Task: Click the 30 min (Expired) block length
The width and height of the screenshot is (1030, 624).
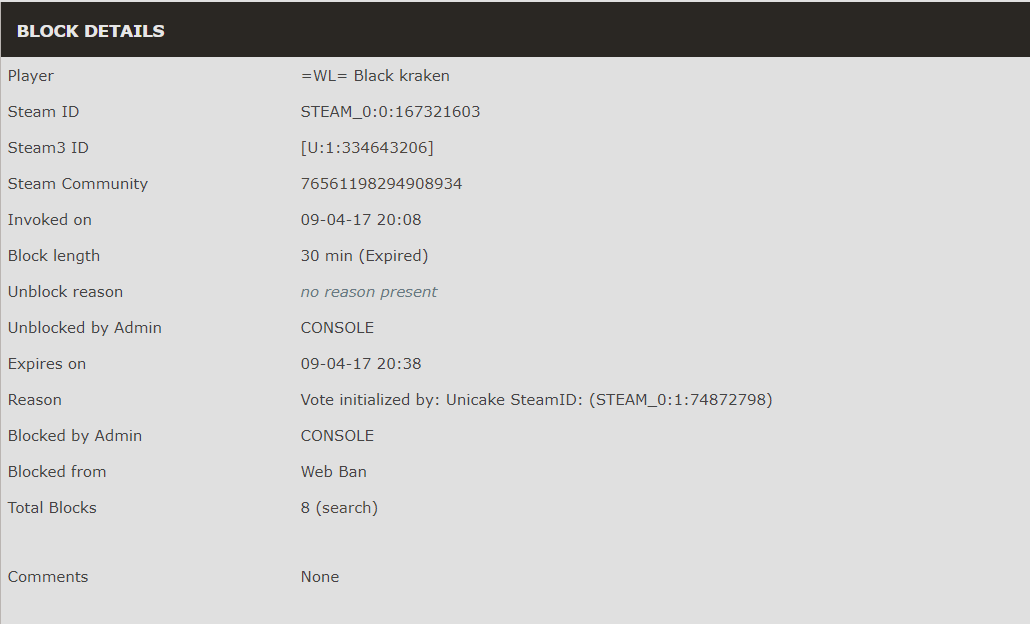Action: [364, 256]
